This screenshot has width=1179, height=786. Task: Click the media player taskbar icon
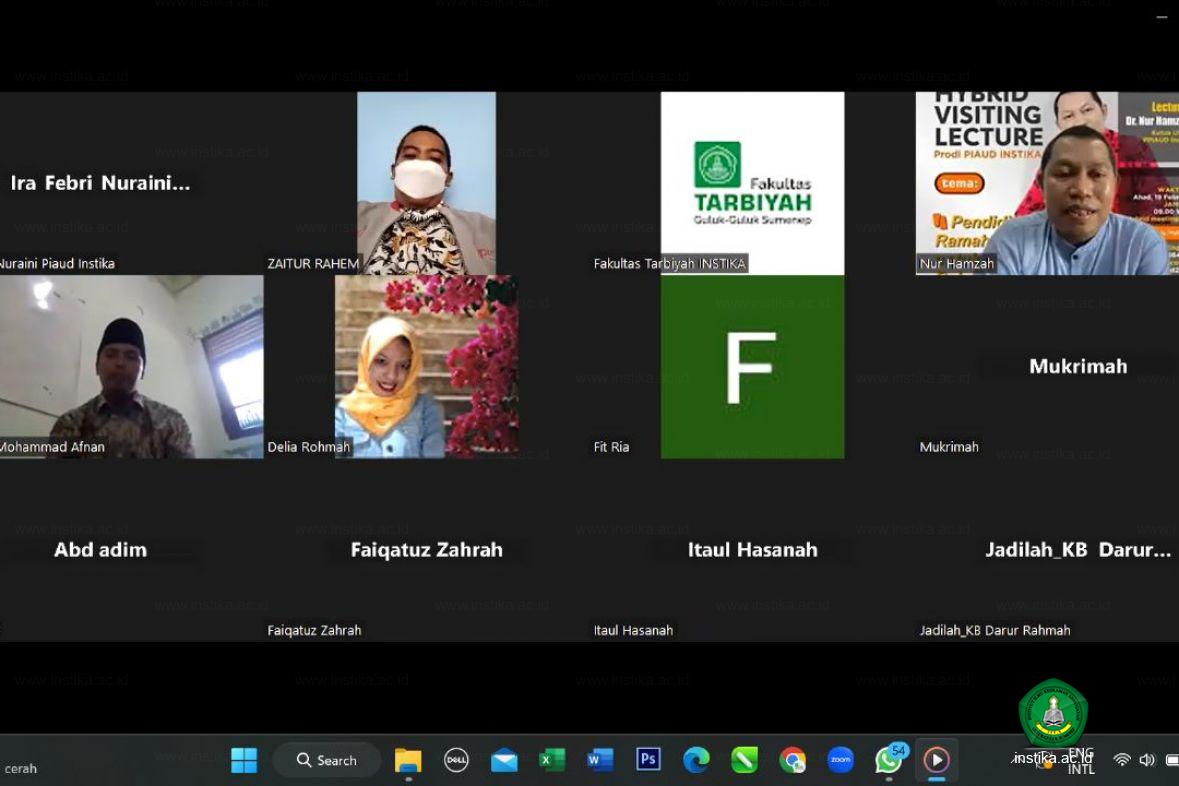point(936,760)
